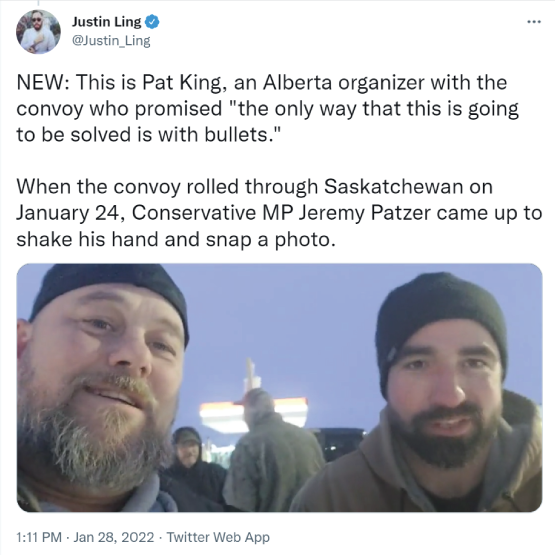Click the 1:11 PM timestamp
Viewport: 555px width, 555px height.
coord(39,537)
